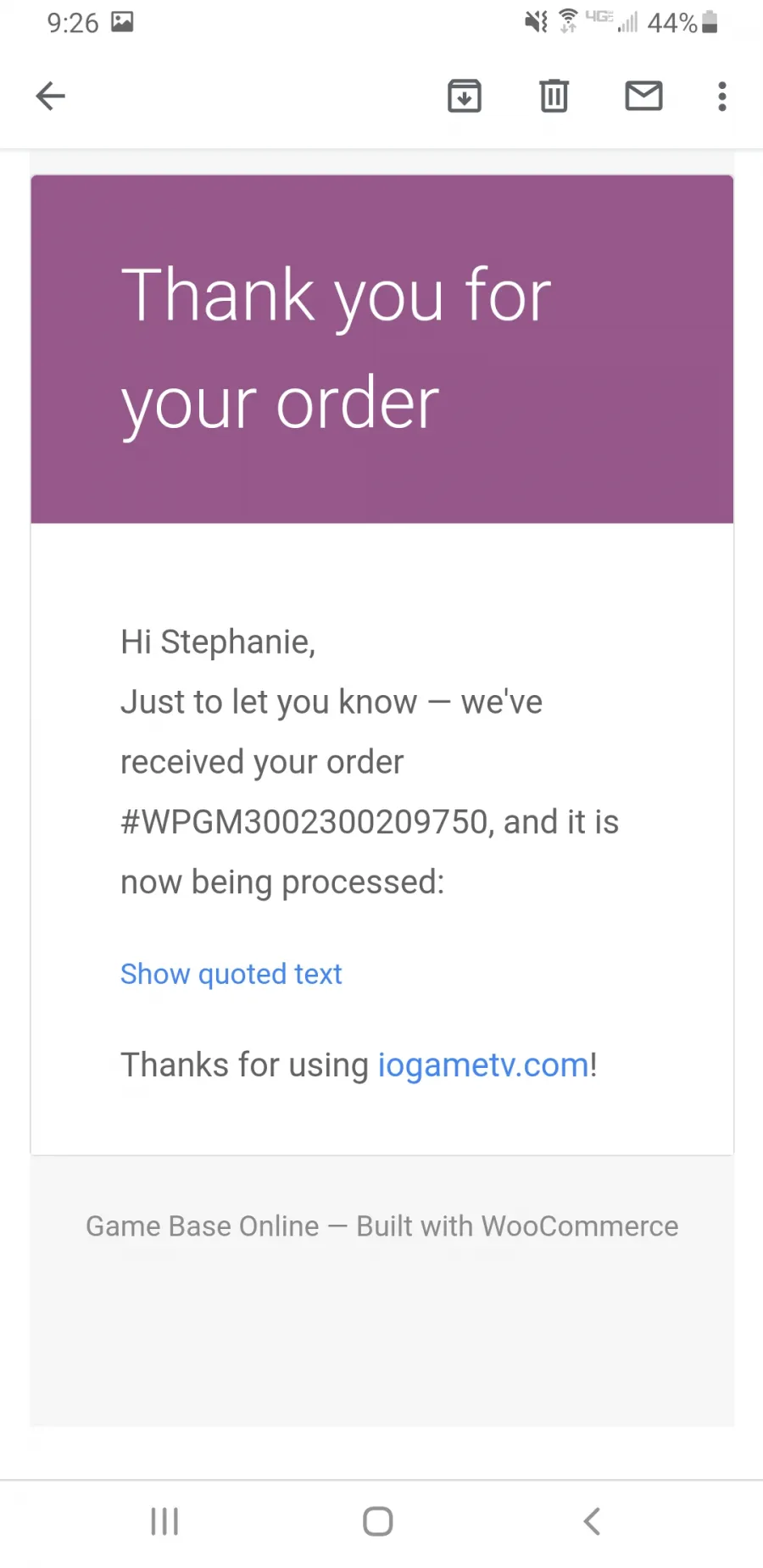Tap the image notification icon in status bar
This screenshot has height=1568, width=763.
[x=123, y=21]
